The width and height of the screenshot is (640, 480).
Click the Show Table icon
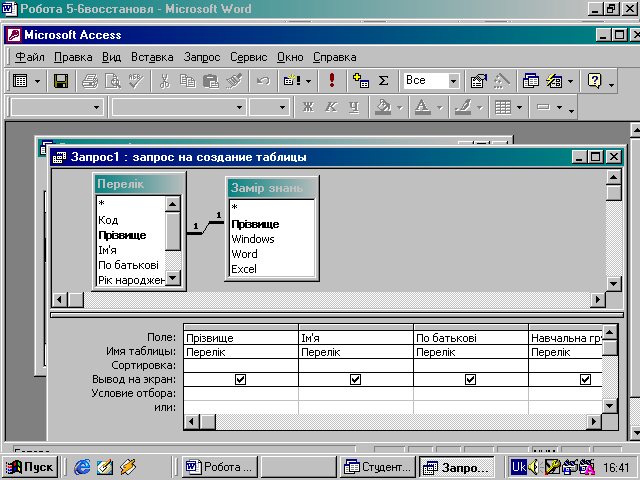pyautogui.click(x=361, y=81)
